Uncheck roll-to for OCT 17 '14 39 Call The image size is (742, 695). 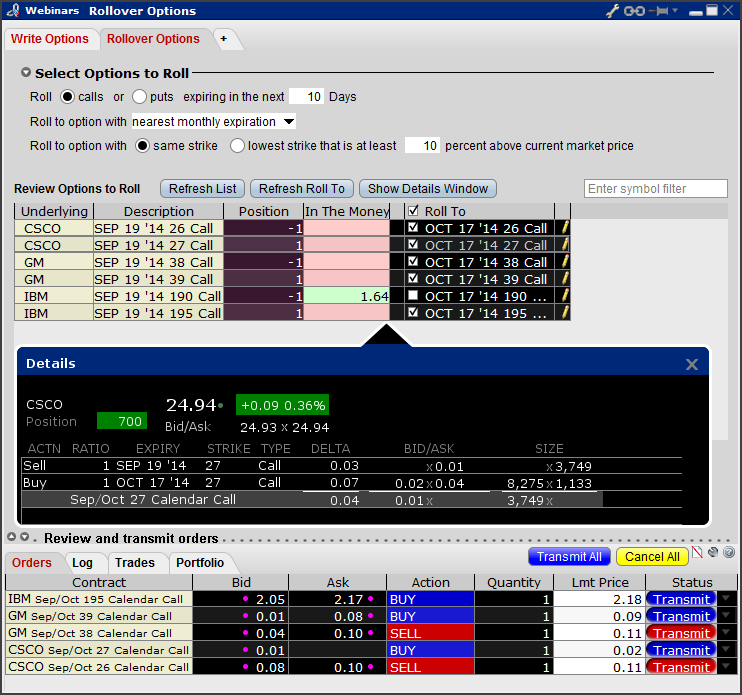coord(413,278)
